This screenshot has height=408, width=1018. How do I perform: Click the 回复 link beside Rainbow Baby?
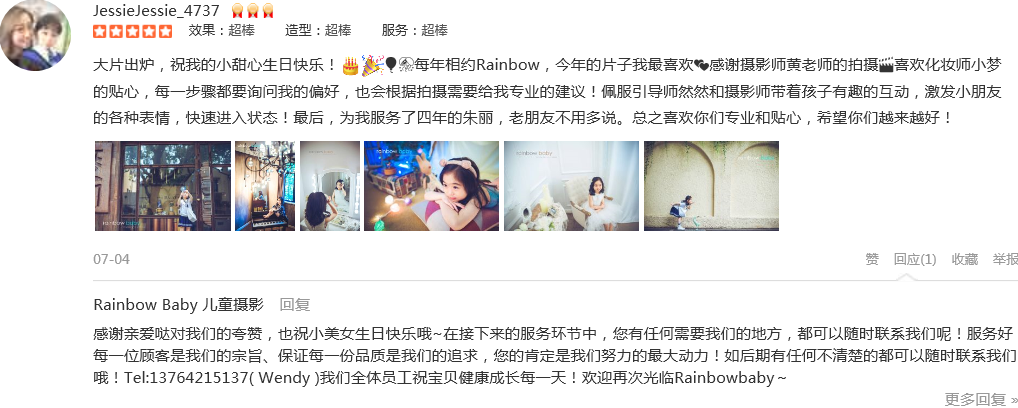[x=295, y=305]
